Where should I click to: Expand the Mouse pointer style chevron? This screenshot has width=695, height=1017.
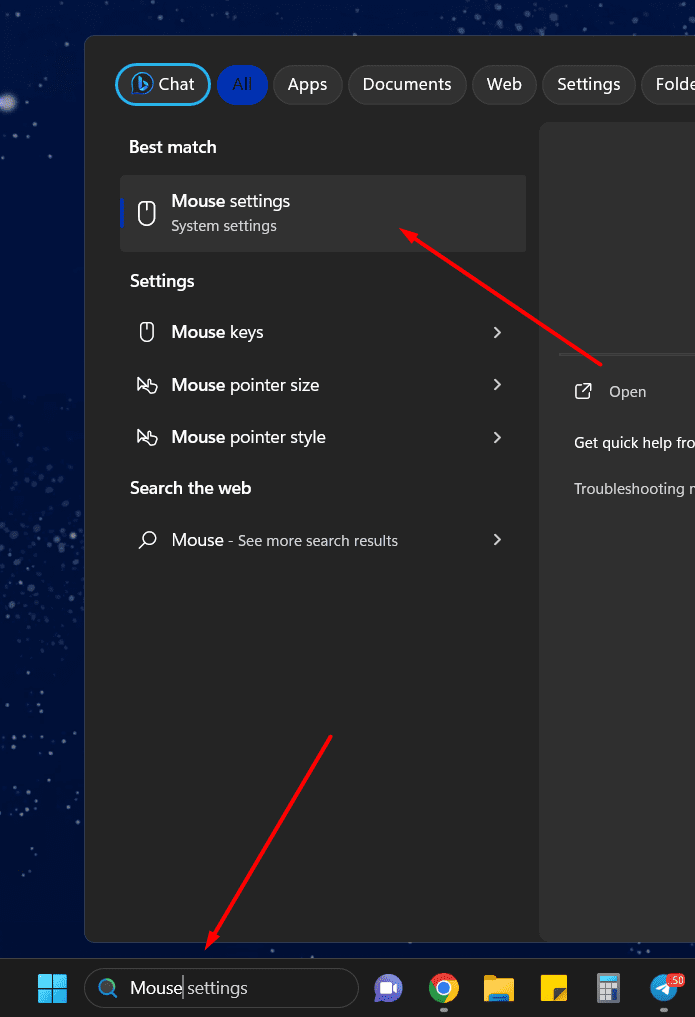coord(497,437)
